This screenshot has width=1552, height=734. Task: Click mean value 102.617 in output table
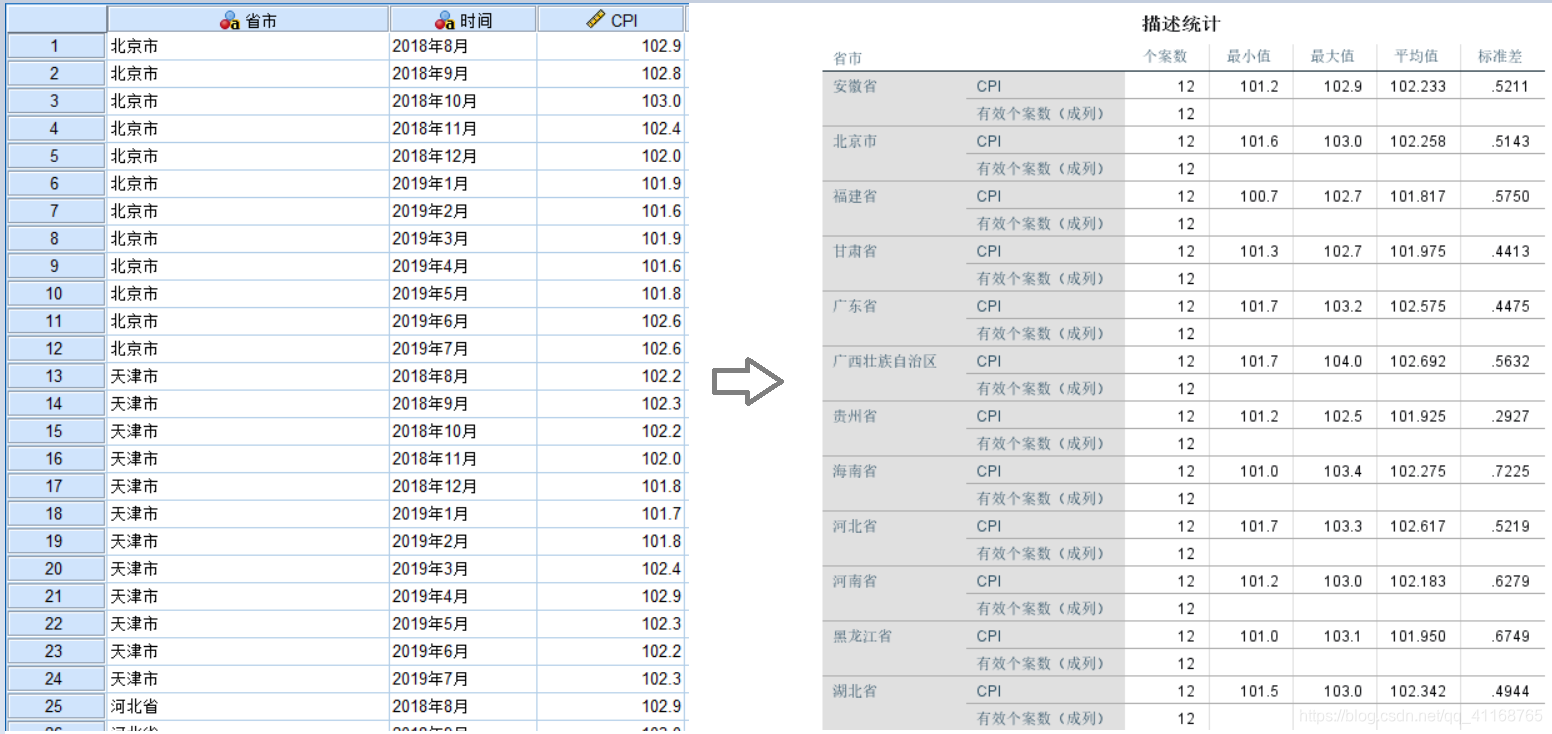tap(1418, 526)
